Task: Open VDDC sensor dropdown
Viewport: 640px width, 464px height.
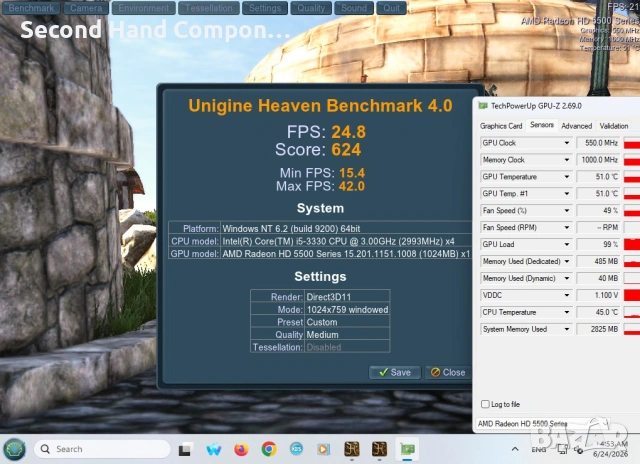Action: click(x=567, y=295)
